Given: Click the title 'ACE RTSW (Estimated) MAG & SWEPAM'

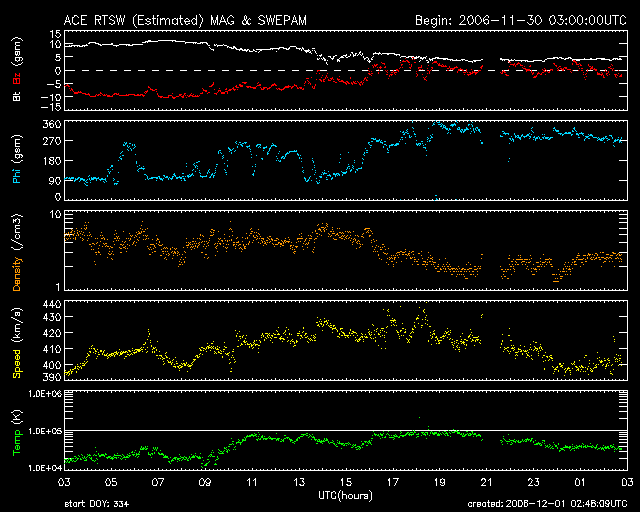Looking at the screenshot, I should pyautogui.click(x=185, y=20).
